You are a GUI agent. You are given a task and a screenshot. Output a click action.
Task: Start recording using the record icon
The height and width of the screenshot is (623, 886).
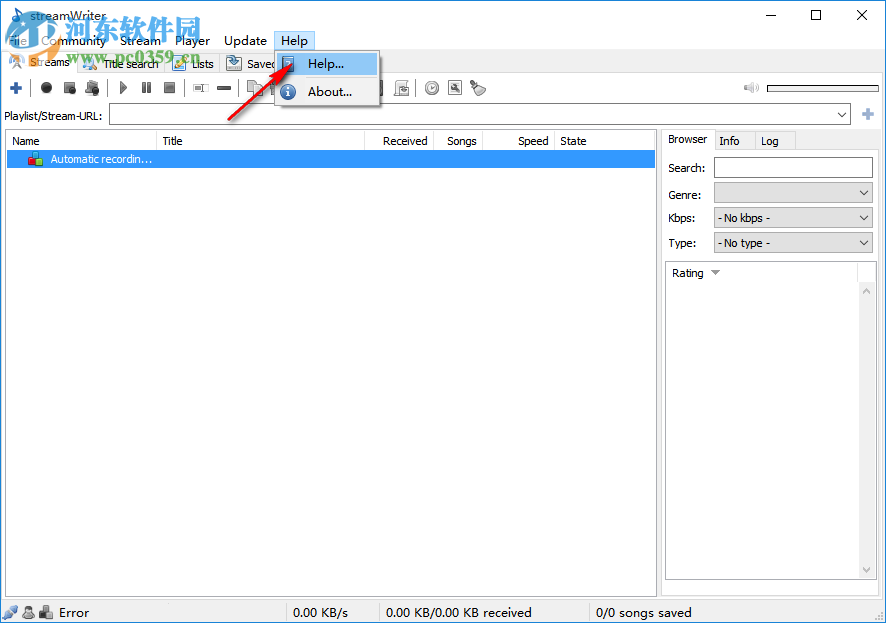[46, 88]
